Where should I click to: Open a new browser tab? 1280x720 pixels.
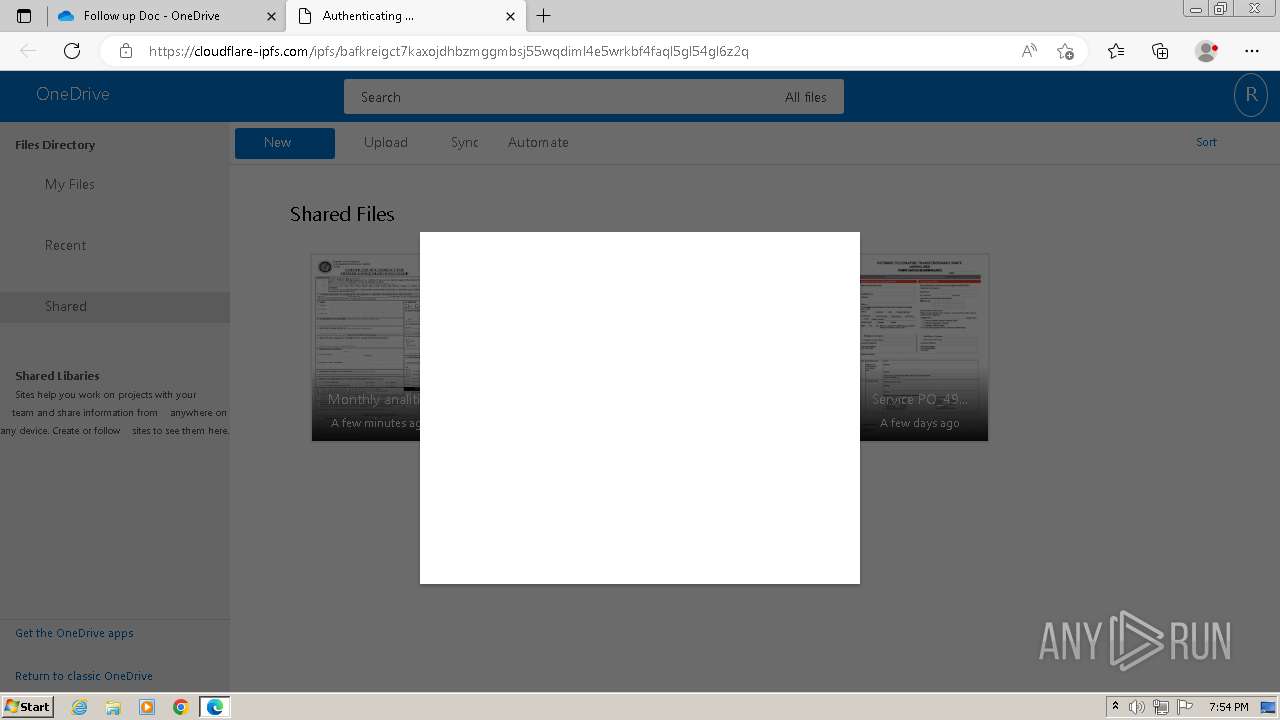pos(544,16)
